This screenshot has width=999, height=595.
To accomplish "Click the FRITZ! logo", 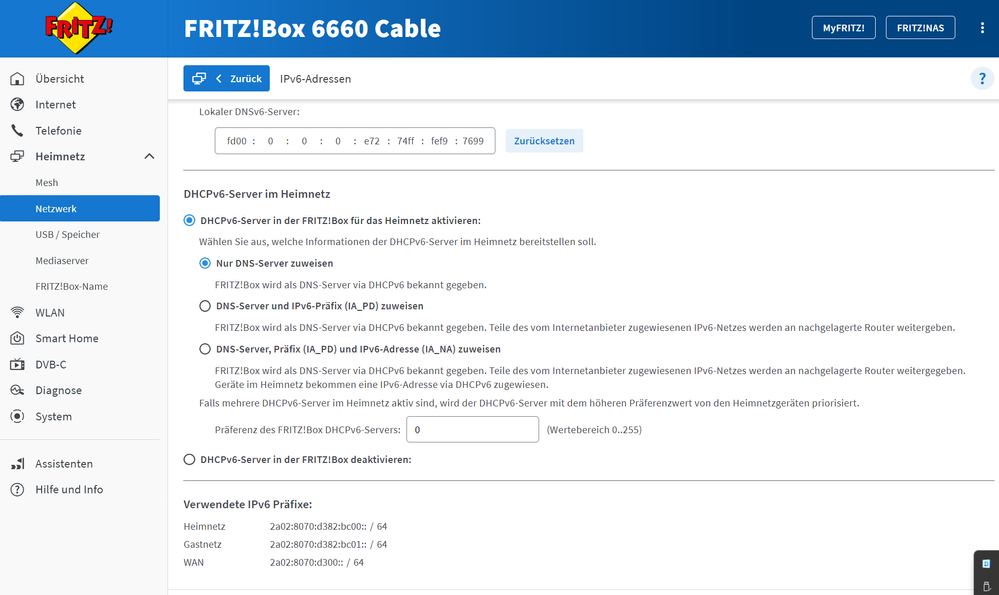I will 79,27.
